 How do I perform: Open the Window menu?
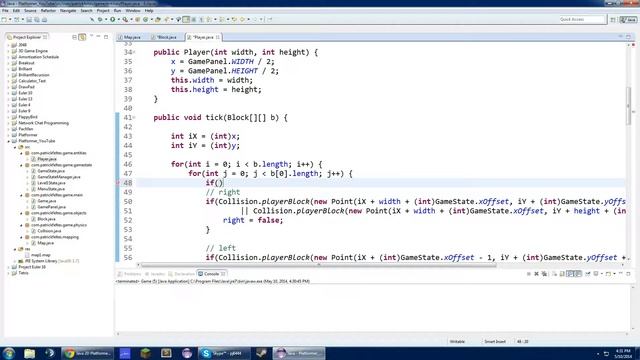[133, 11]
